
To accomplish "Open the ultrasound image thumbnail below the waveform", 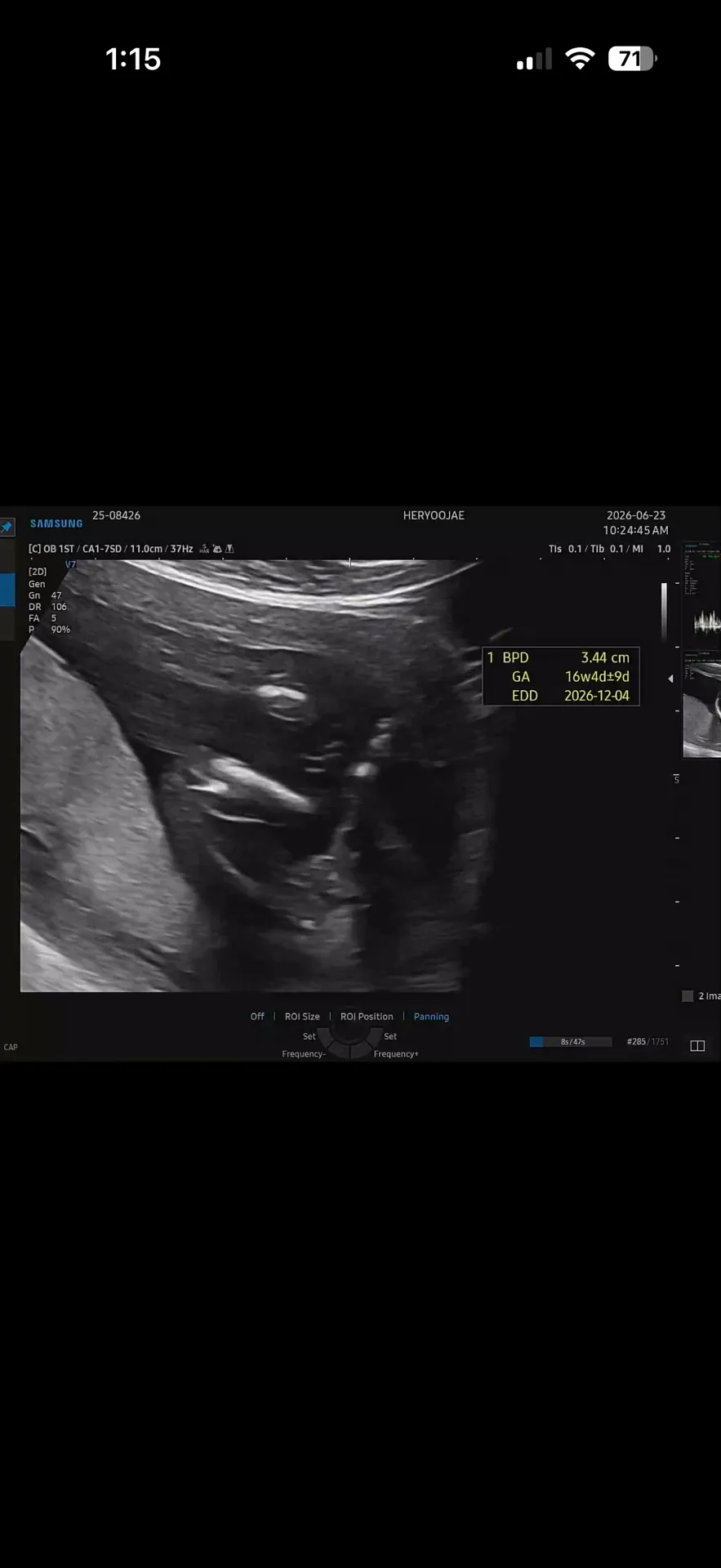I will [702, 705].
